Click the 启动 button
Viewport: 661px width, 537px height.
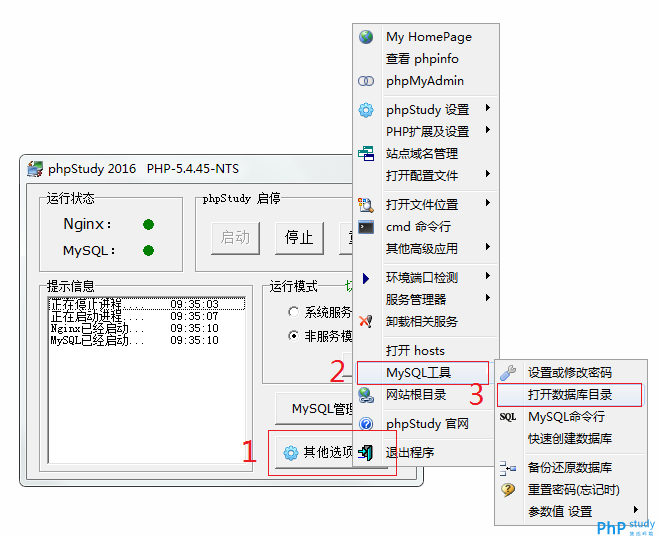click(235, 238)
